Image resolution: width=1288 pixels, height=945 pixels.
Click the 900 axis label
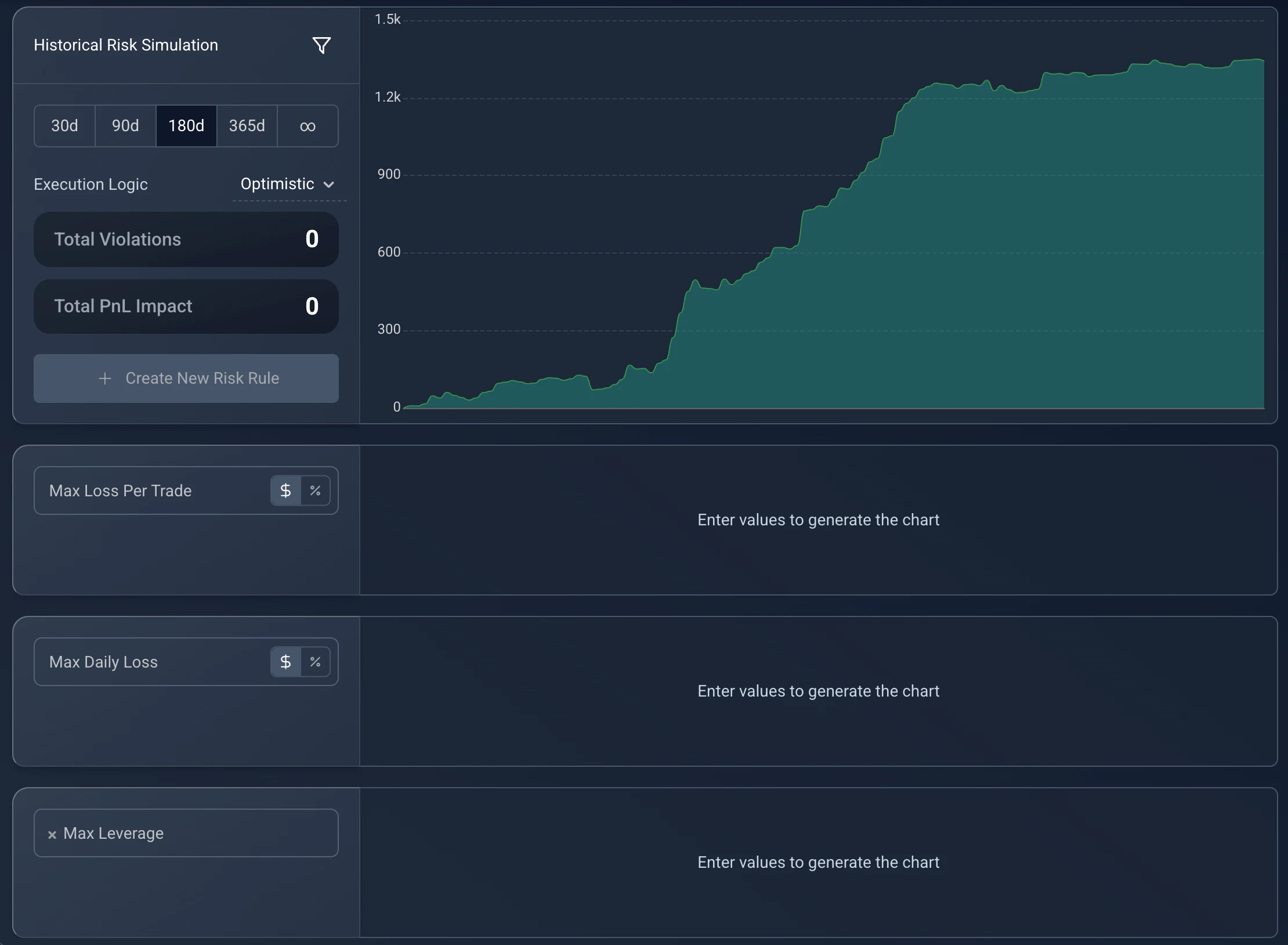click(389, 174)
